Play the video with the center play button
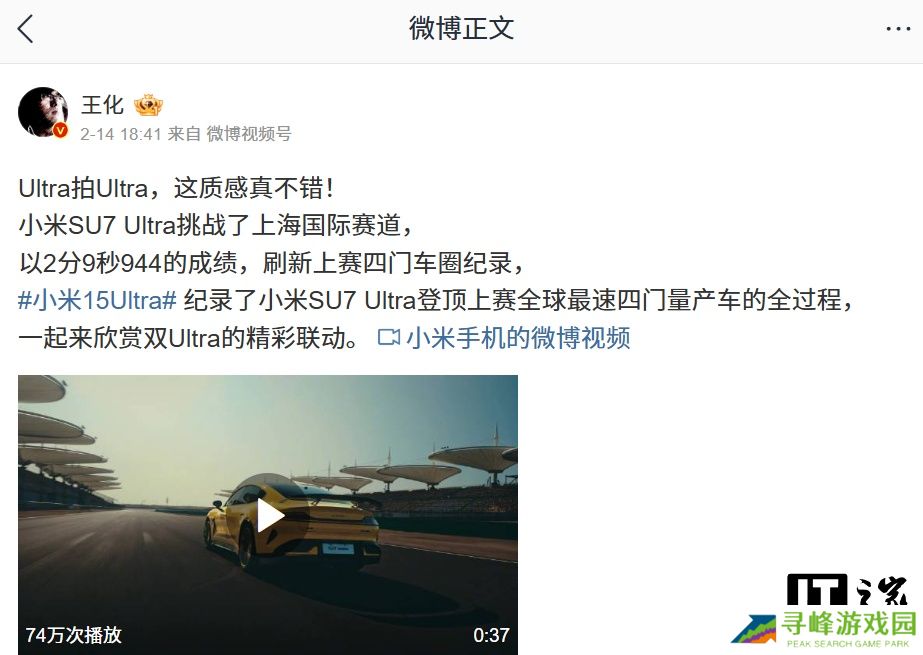 270,516
